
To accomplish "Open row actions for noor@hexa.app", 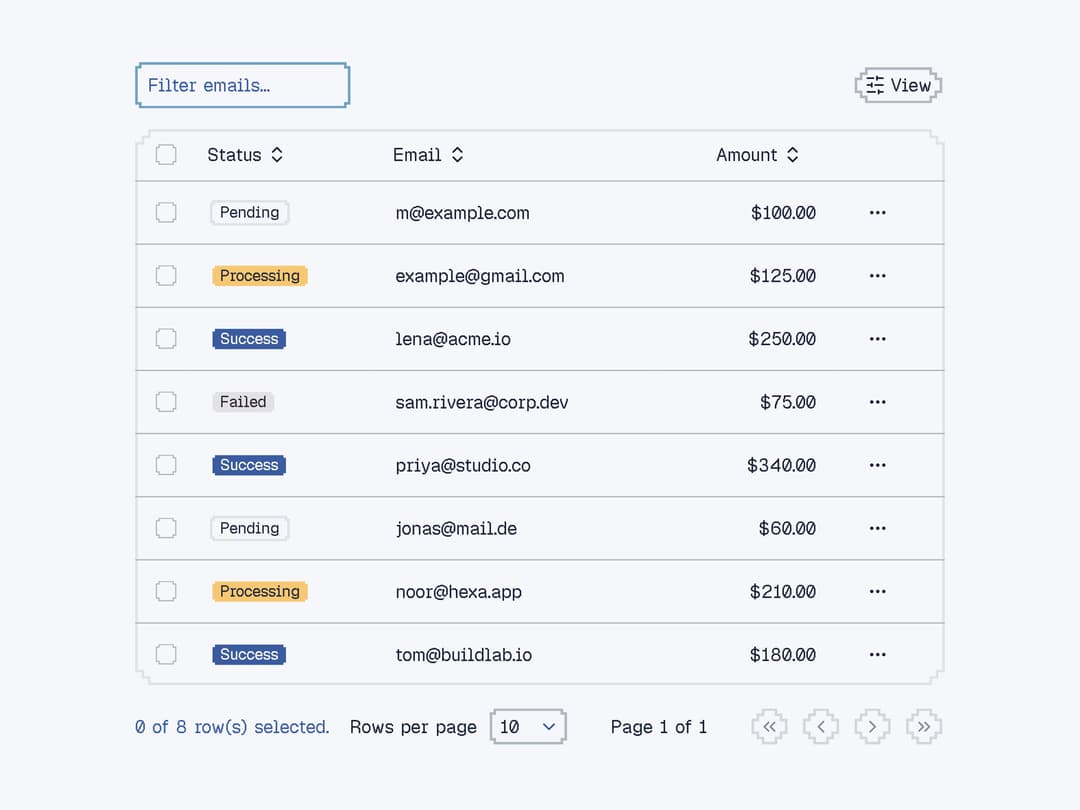I will 877,592.
